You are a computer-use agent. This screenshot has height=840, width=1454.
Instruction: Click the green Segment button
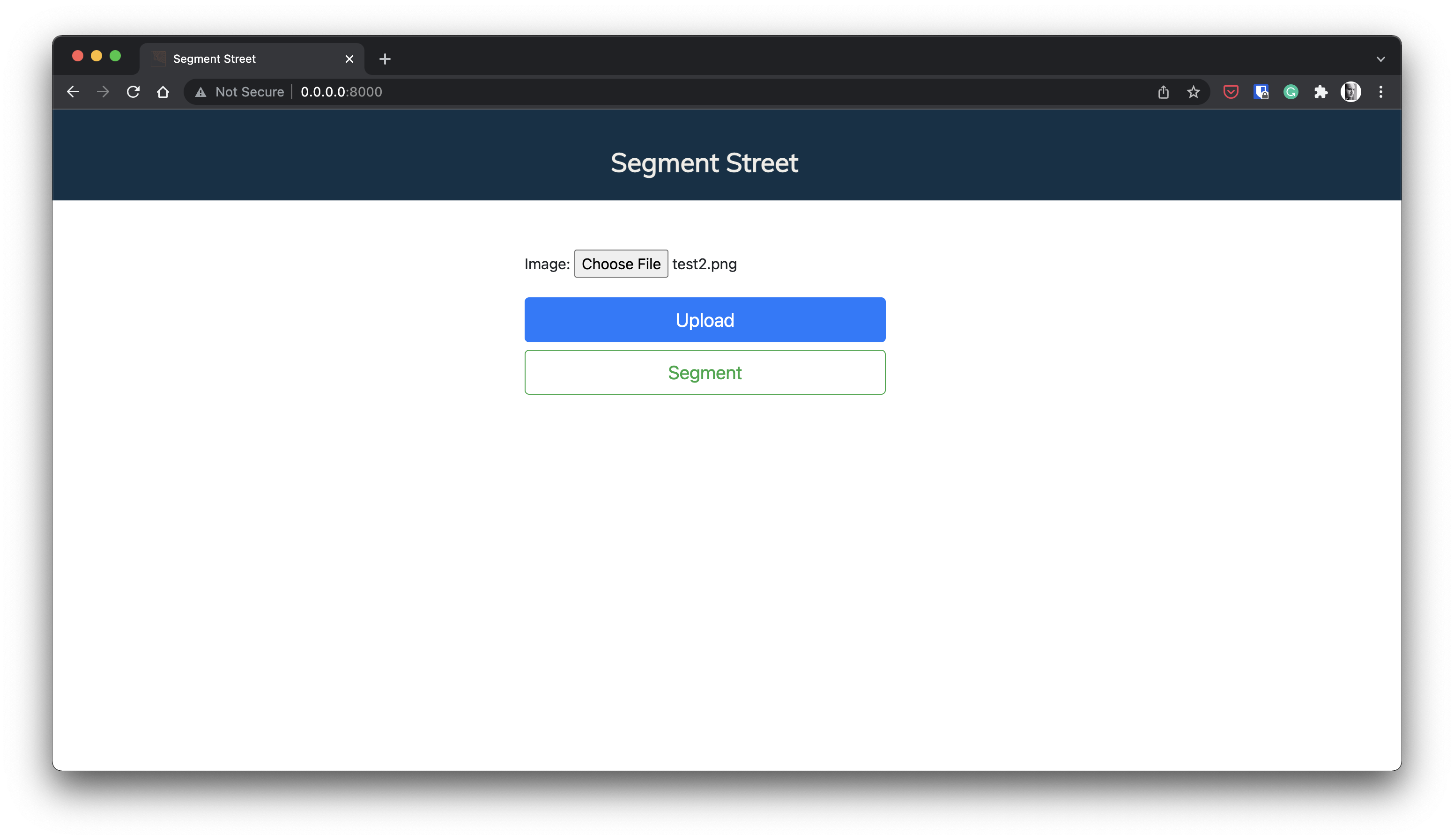pyautogui.click(x=705, y=372)
